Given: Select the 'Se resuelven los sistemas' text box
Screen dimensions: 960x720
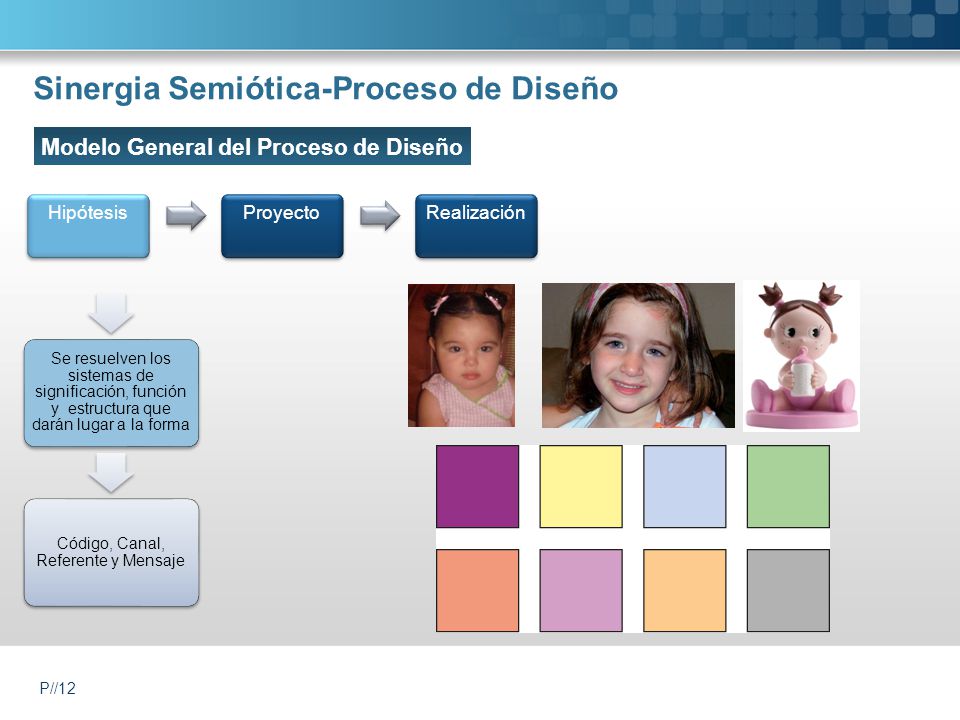Looking at the screenshot, I should [x=111, y=392].
